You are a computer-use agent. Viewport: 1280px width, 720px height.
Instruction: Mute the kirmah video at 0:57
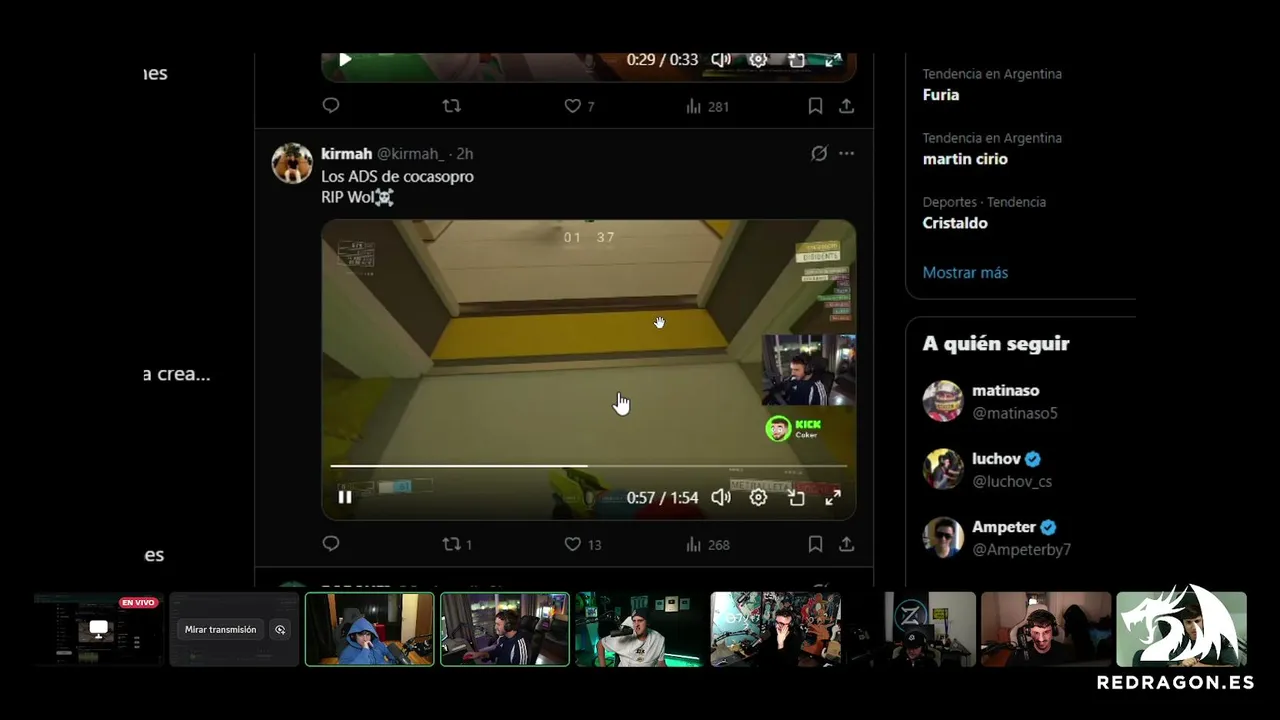point(721,497)
